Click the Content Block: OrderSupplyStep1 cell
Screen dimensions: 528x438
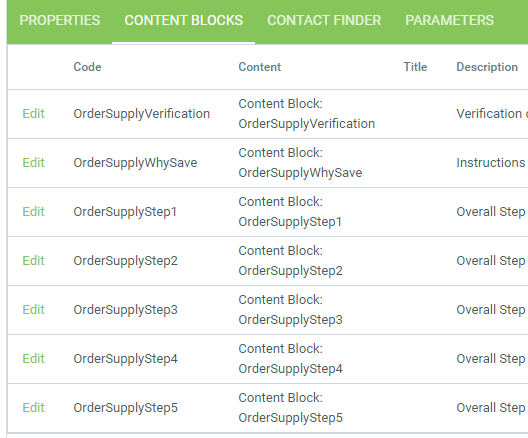tap(290, 212)
